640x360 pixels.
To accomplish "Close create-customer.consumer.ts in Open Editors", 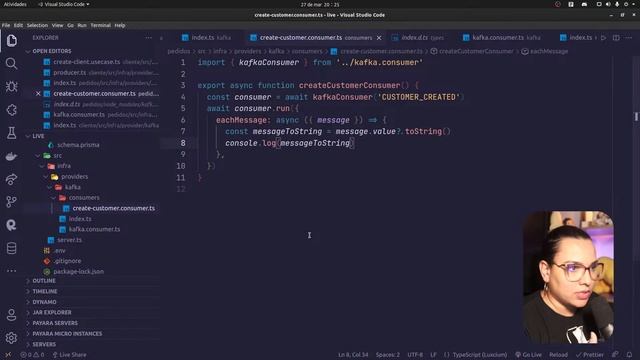I will (x=38, y=93).
